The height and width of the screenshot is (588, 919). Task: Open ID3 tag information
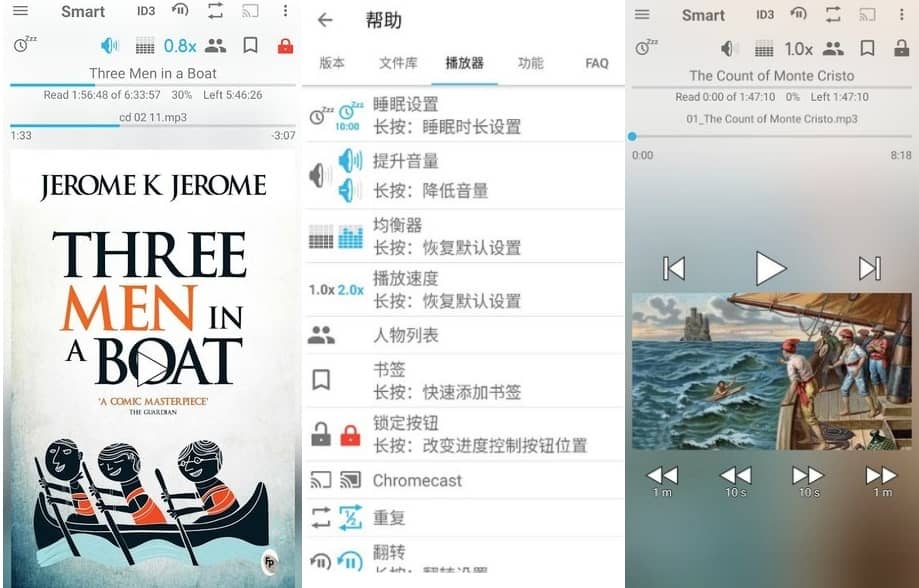[144, 12]
